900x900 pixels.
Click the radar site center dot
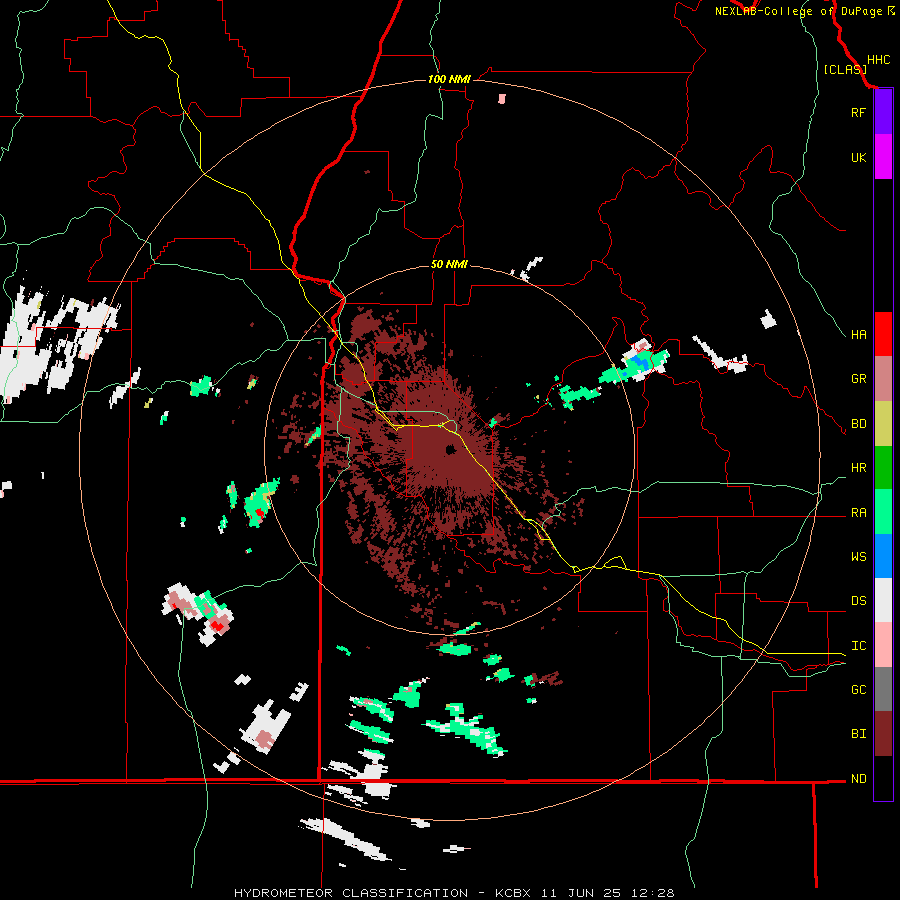pyautogui.click(x=451, y=449)
